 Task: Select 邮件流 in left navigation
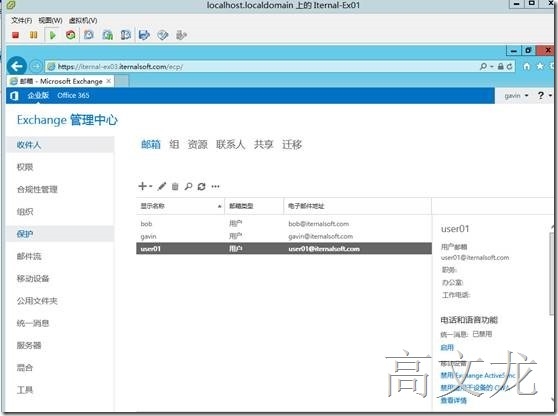pyautogui.click(x=29, y=256)
